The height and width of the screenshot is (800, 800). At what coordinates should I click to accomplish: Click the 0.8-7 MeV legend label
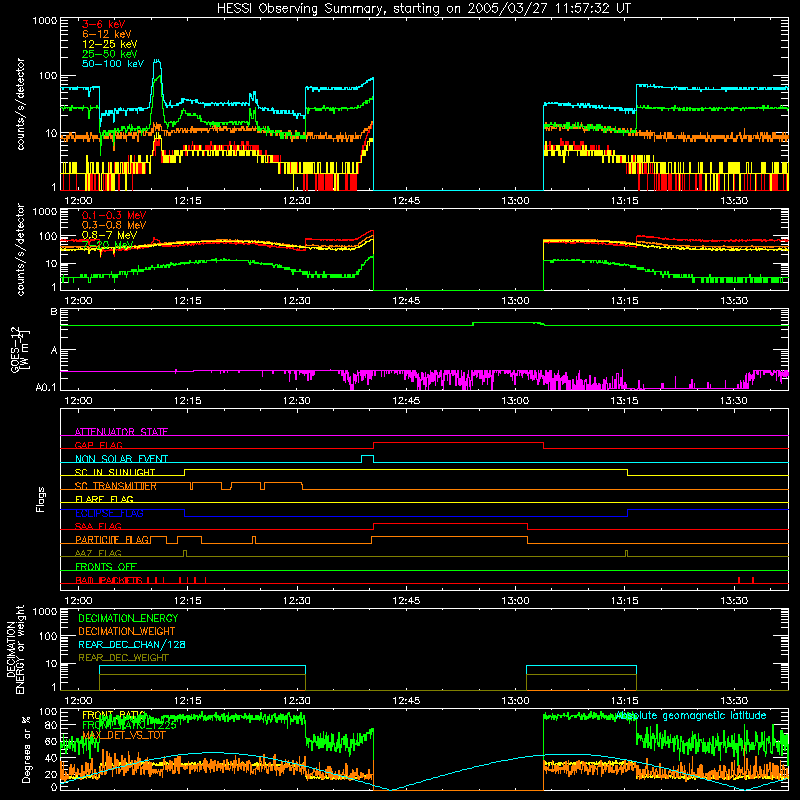click(x=109, y=235)
